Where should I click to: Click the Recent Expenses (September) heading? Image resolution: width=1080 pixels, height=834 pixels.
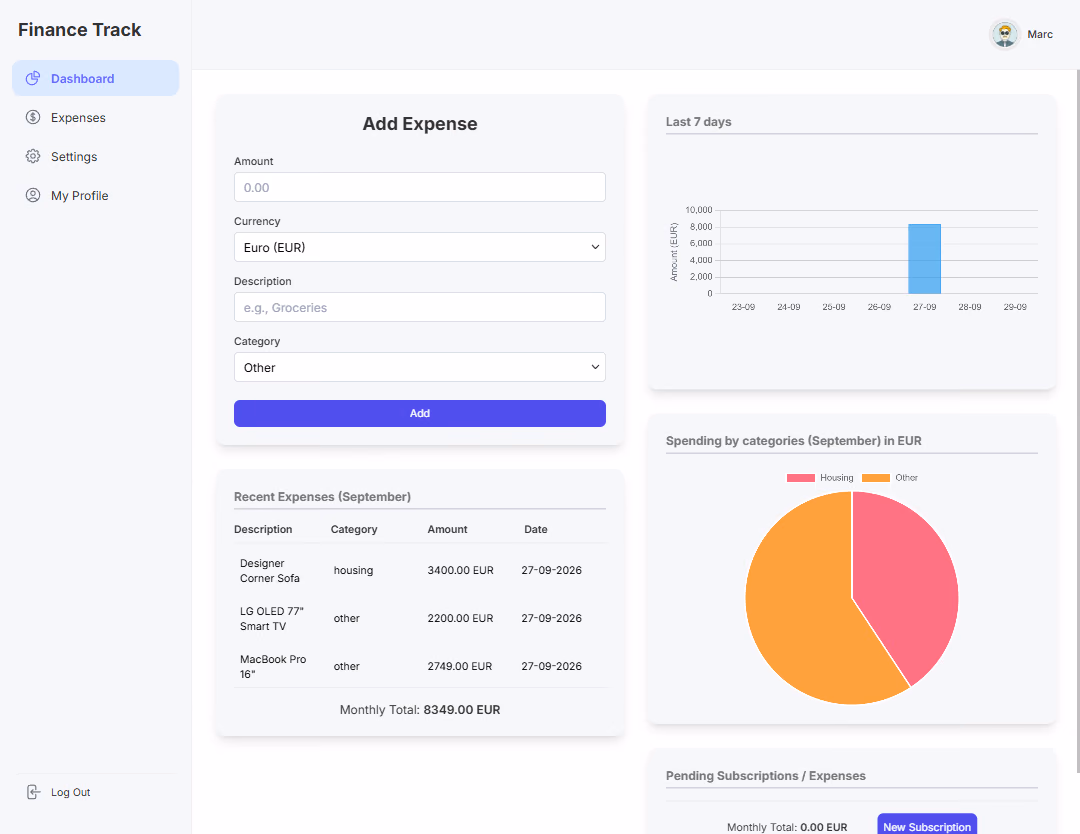(x=322, y=497)
